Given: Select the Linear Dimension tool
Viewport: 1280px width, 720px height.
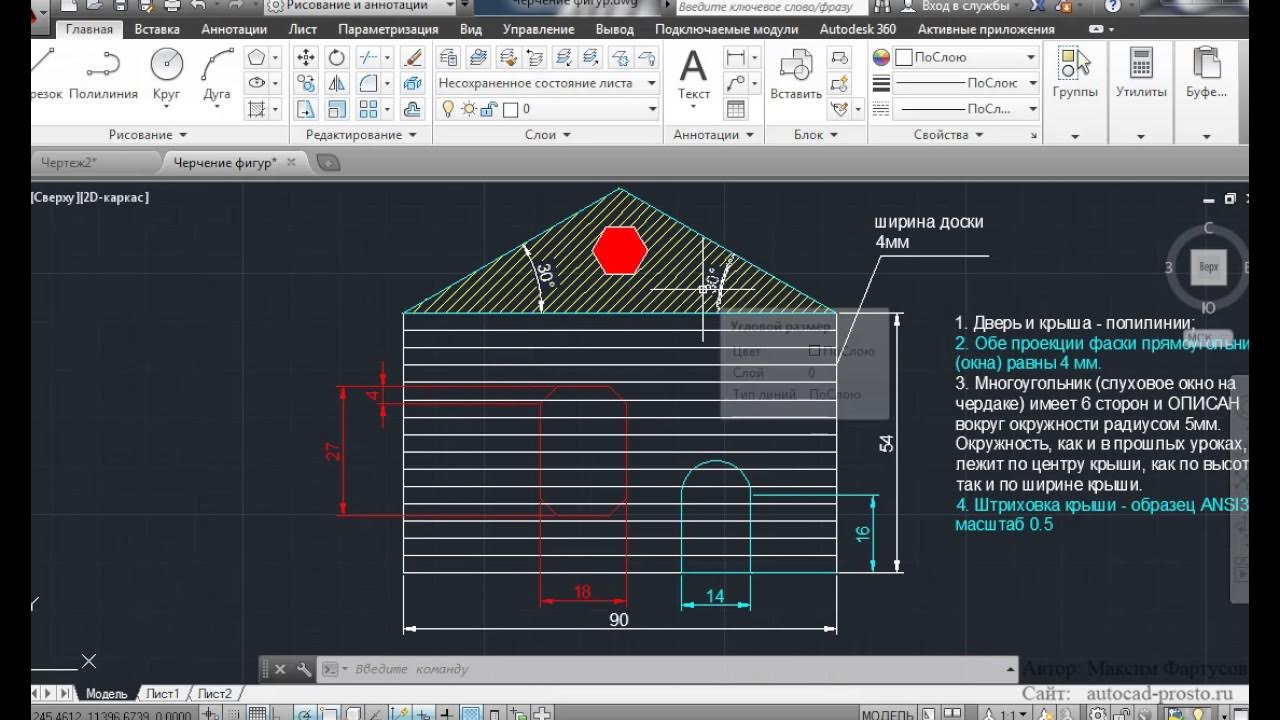Looking at the screenshot, I should pyautogui.click(x=735, y=58).
